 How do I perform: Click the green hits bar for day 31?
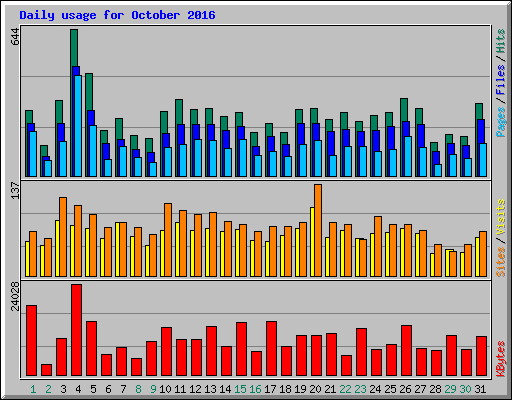tap(479, 112)
